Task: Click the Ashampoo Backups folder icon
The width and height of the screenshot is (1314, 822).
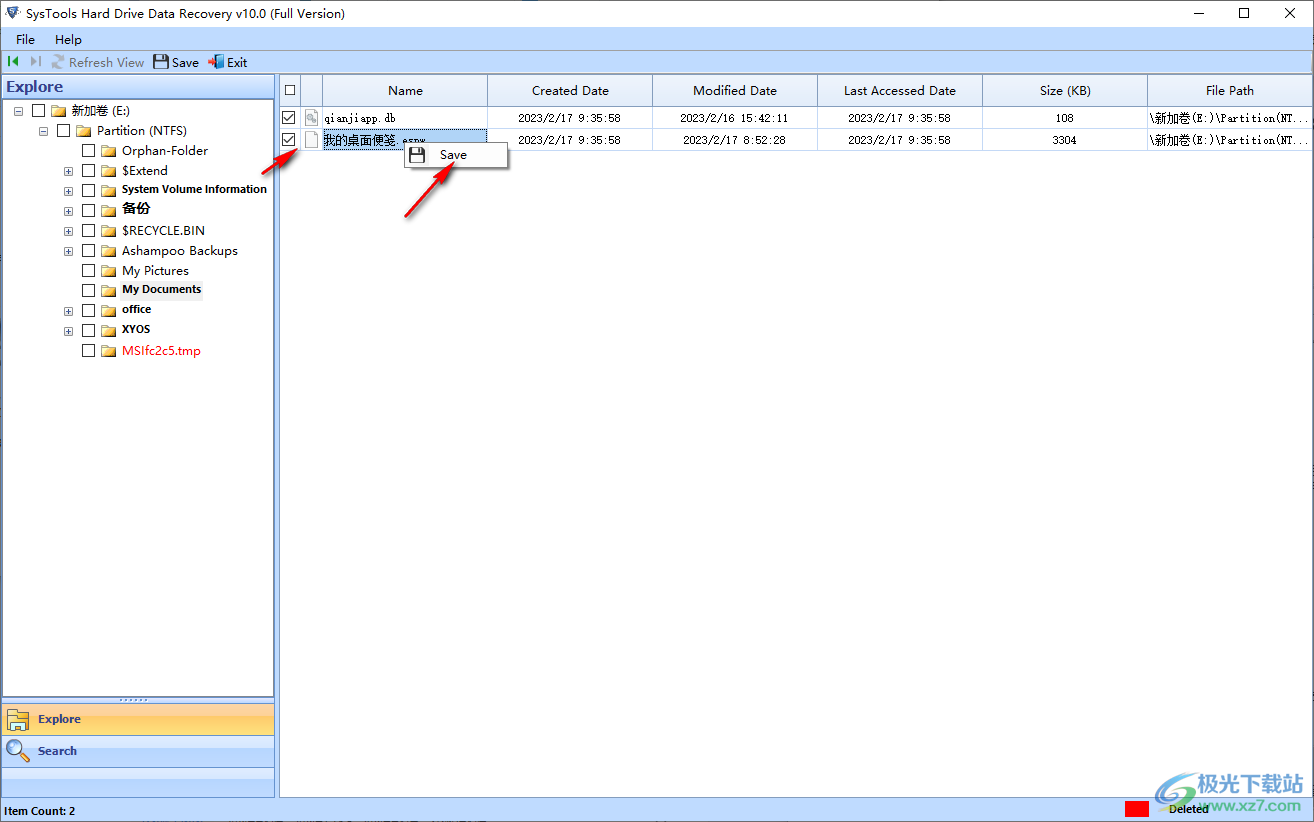Action: [109, 251]
